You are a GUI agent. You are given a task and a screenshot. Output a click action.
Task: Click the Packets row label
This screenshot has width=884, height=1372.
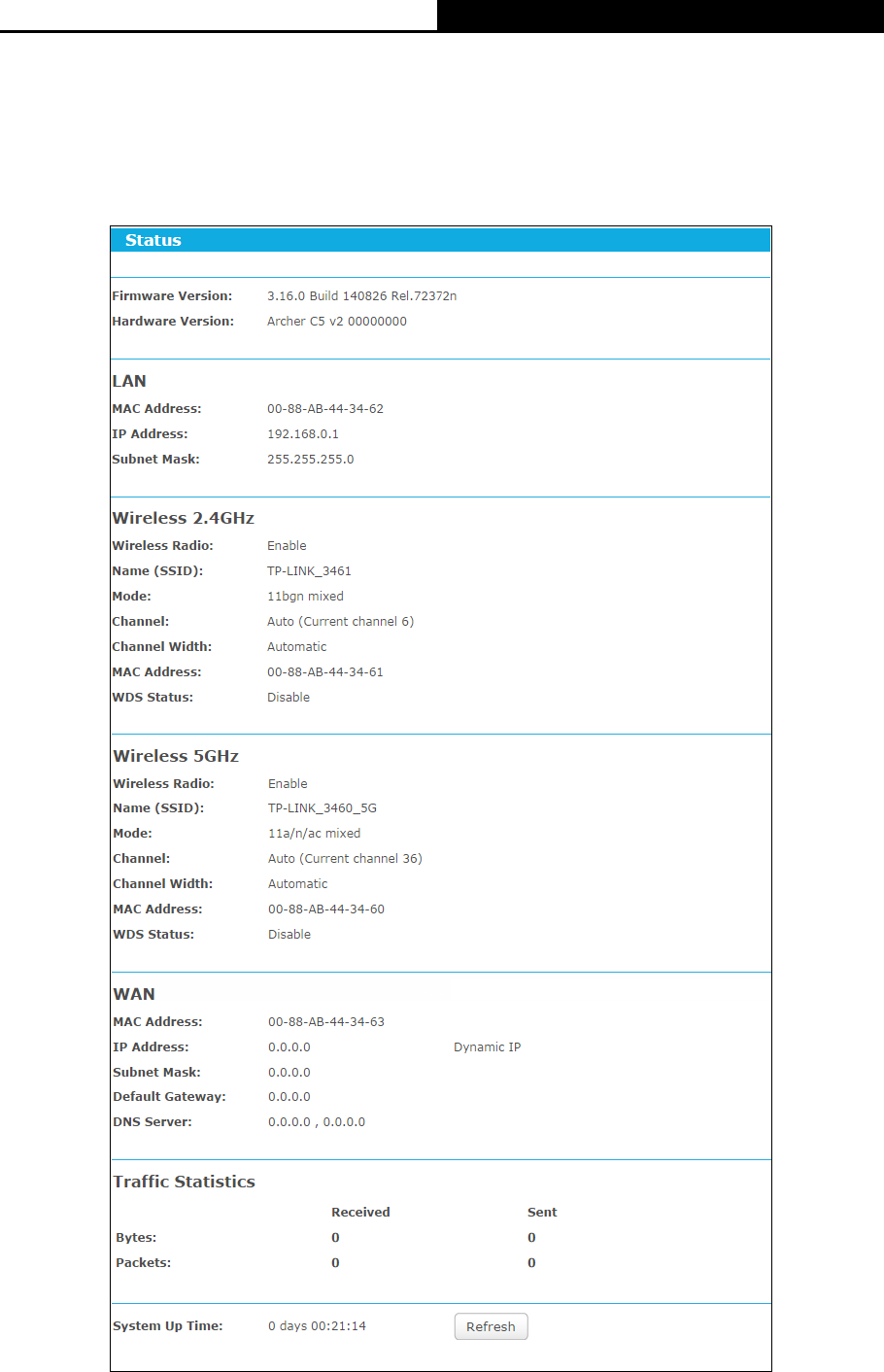click(x=143, y=1263)
